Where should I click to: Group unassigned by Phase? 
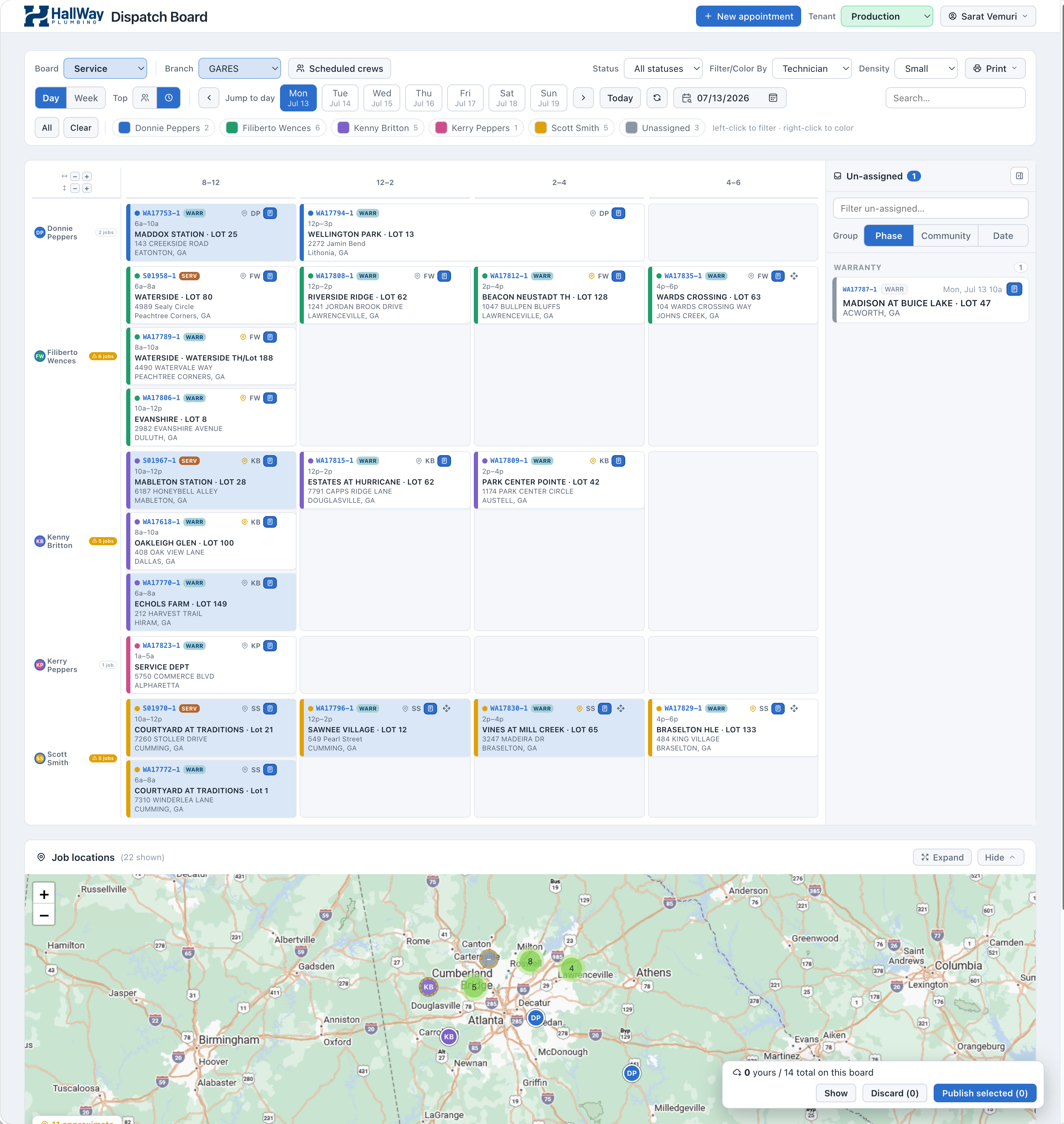click(888, 235)
